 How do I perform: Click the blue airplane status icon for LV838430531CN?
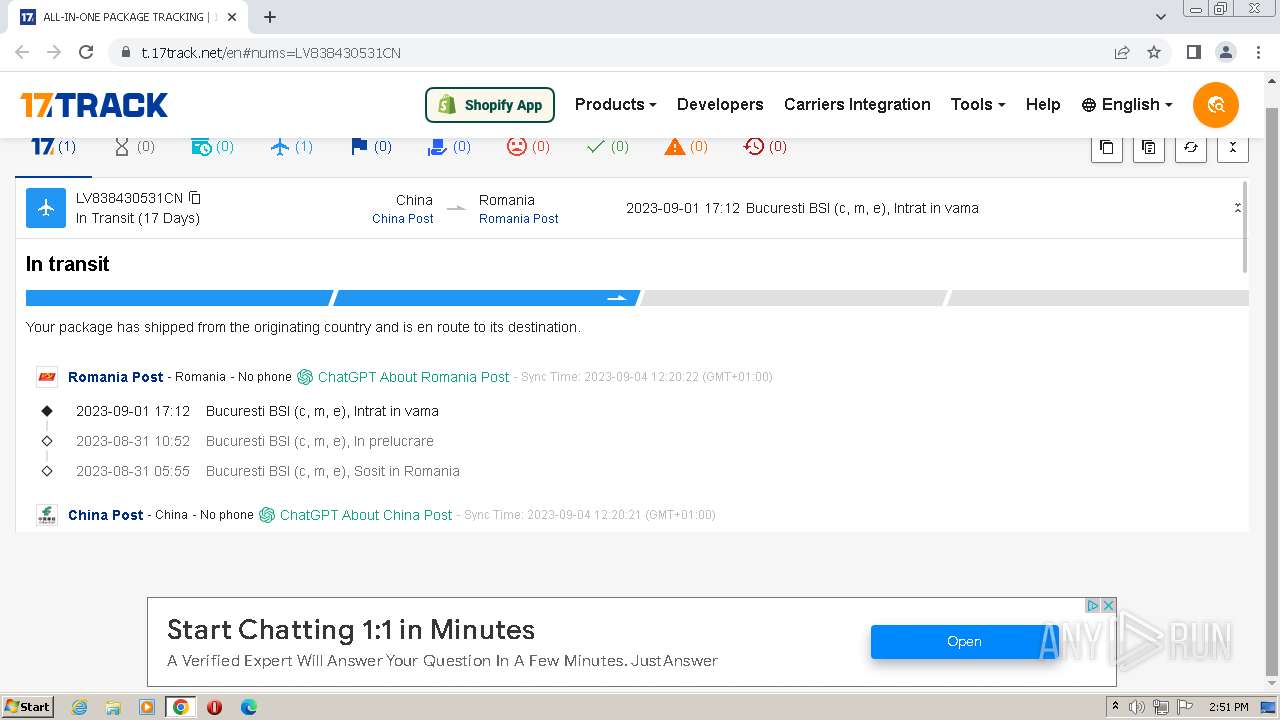click(46, 208)
